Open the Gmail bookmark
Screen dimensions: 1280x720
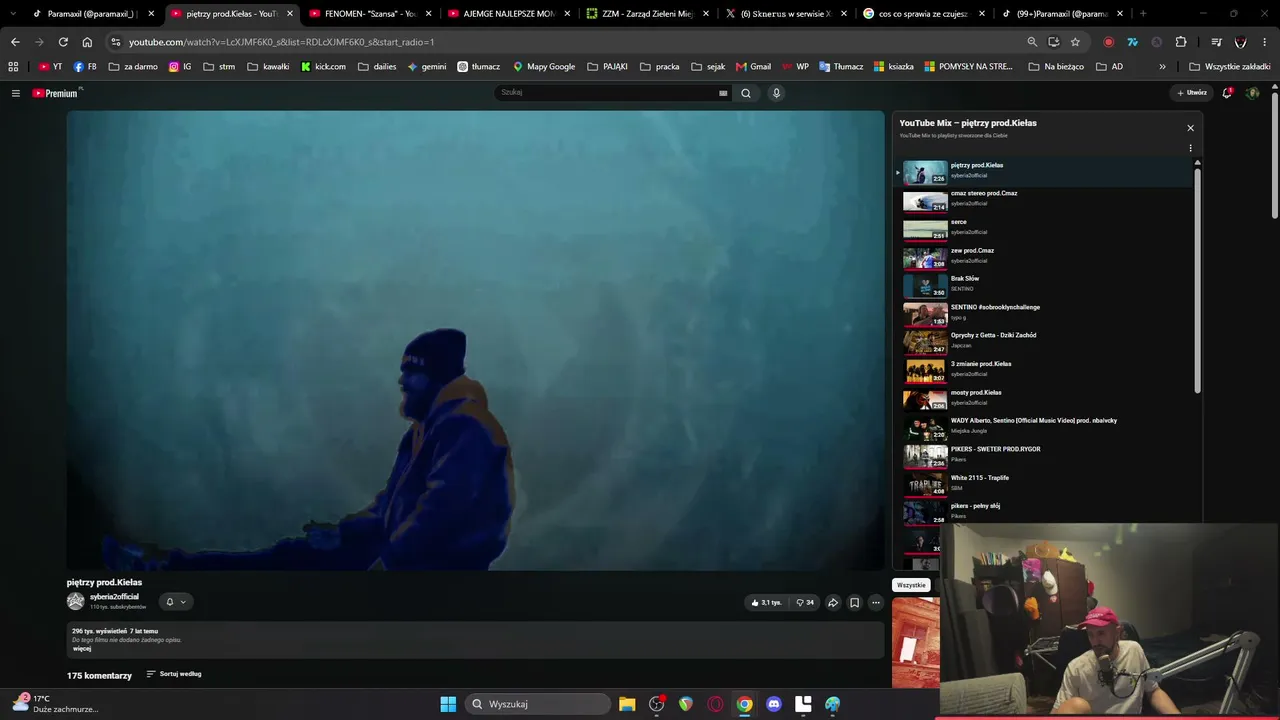(753, 67)
